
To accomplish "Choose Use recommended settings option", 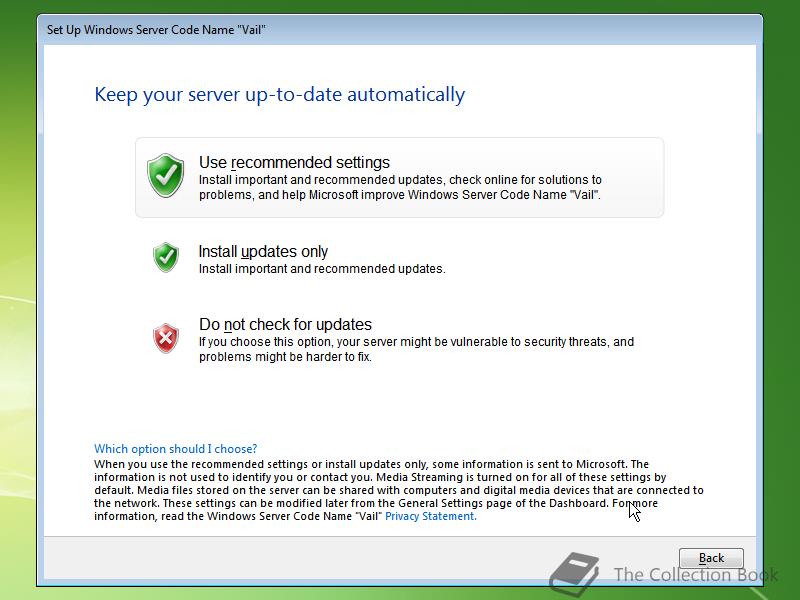I will coord(399,178).
